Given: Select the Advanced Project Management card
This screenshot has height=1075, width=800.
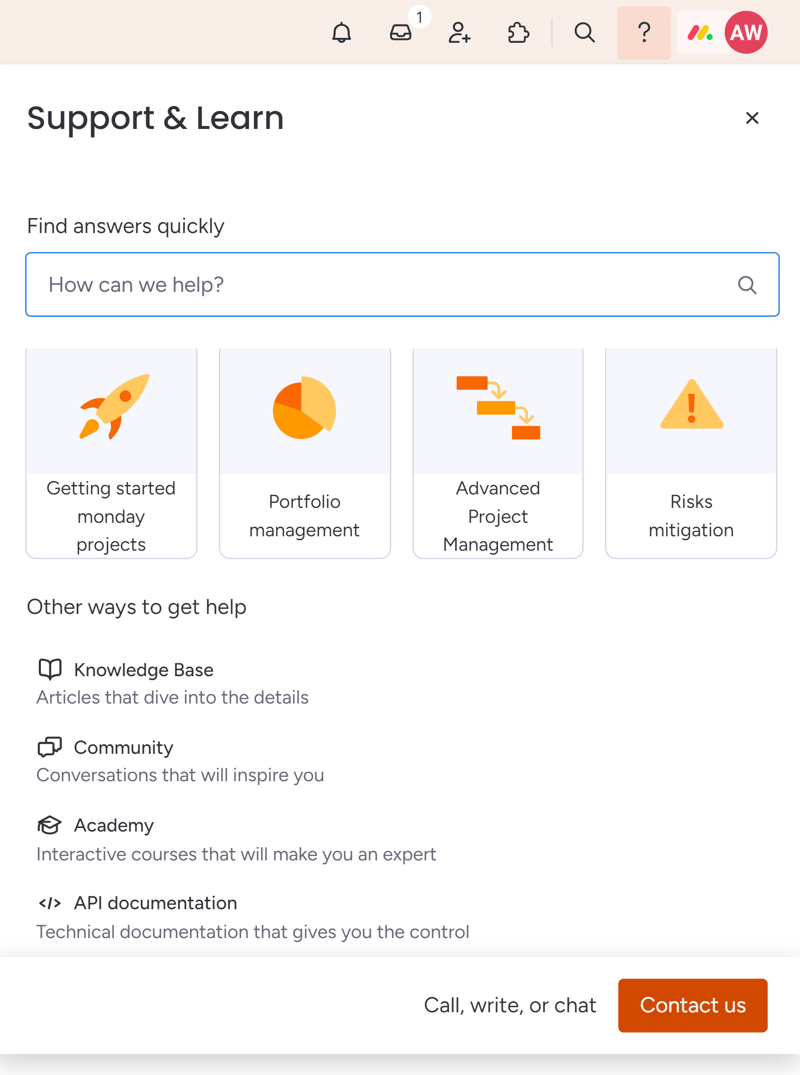Looking at the screenshot, I should tap(498, 453).
